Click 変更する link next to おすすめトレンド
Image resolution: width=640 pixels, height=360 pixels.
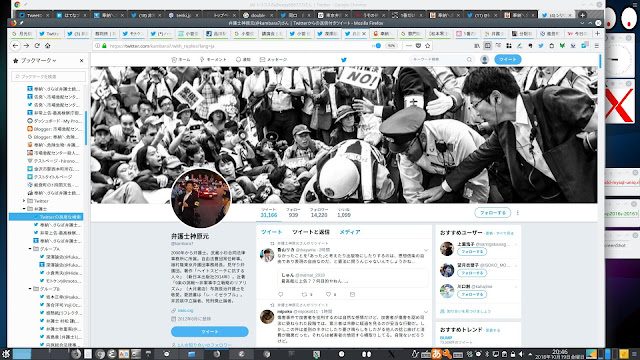493,330
